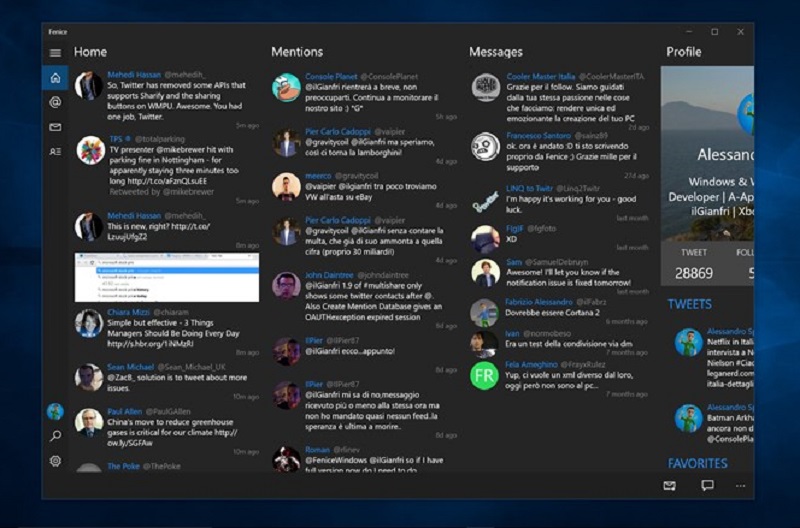The image size is (800, 528).
Task: Open Pier Carlo Cadoppi name on 'ma speriamo' mention
Action: [338, 132]
